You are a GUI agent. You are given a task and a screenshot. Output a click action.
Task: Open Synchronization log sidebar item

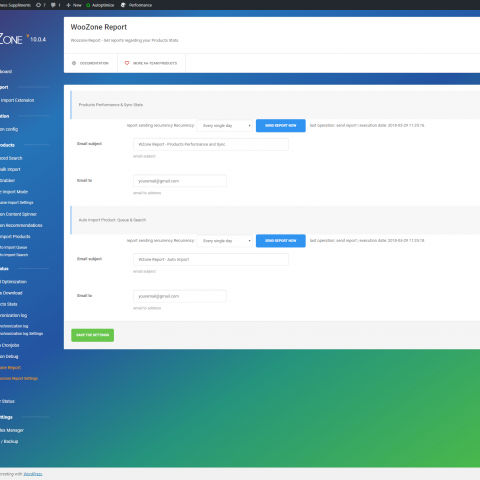(x=13, y=315)
